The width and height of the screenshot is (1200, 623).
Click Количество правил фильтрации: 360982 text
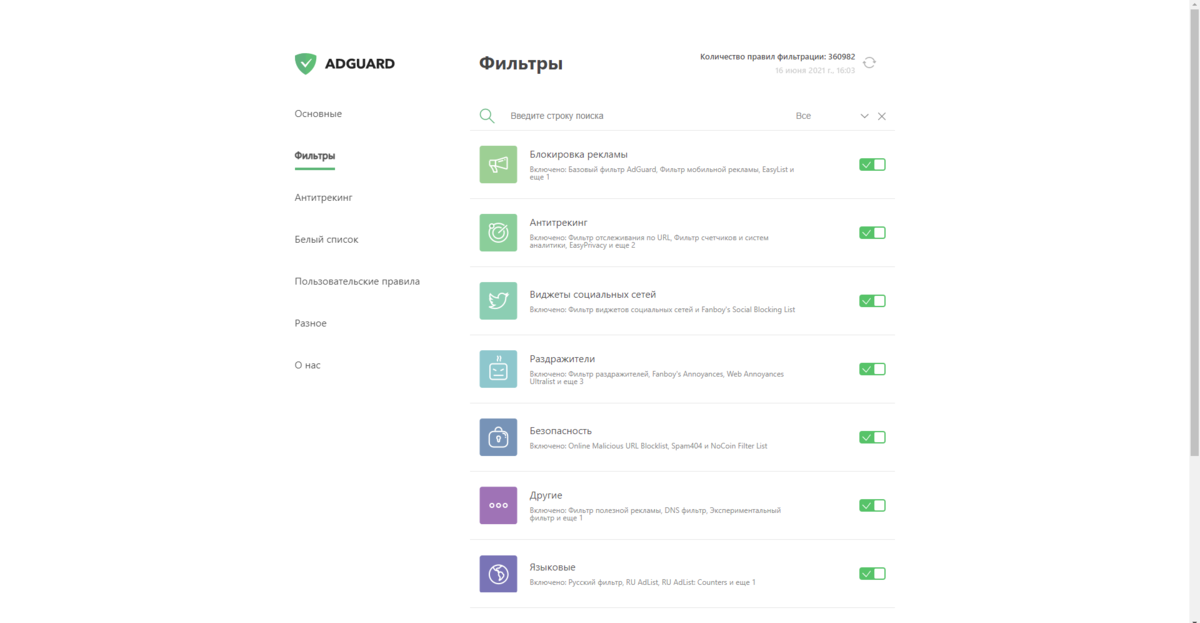777,57
